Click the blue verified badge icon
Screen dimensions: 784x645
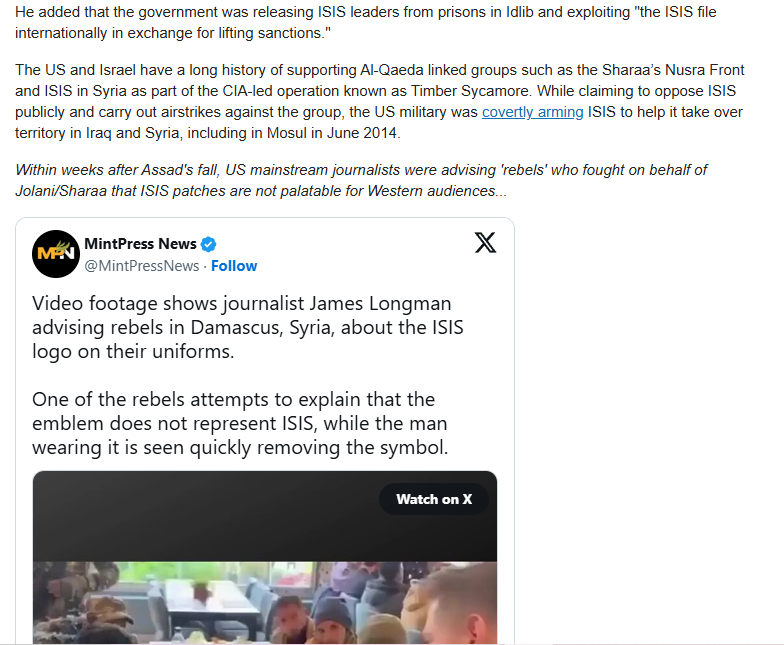coord(208,244)
